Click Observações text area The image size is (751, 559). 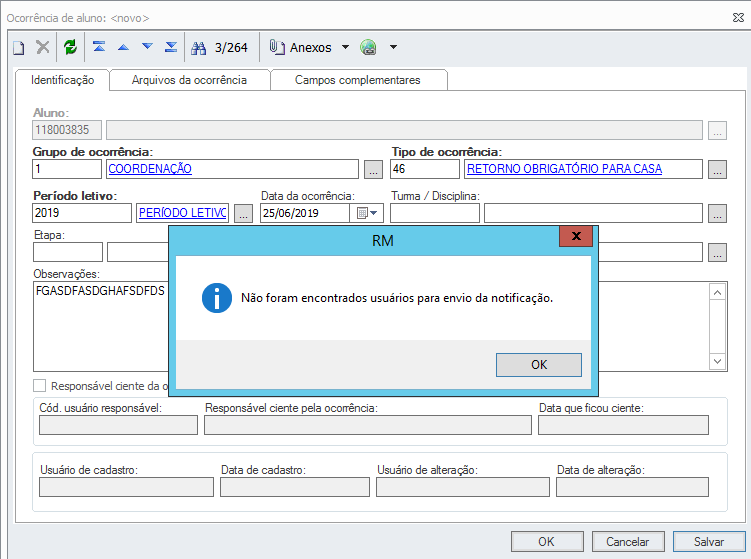click(x=101, y=327)
